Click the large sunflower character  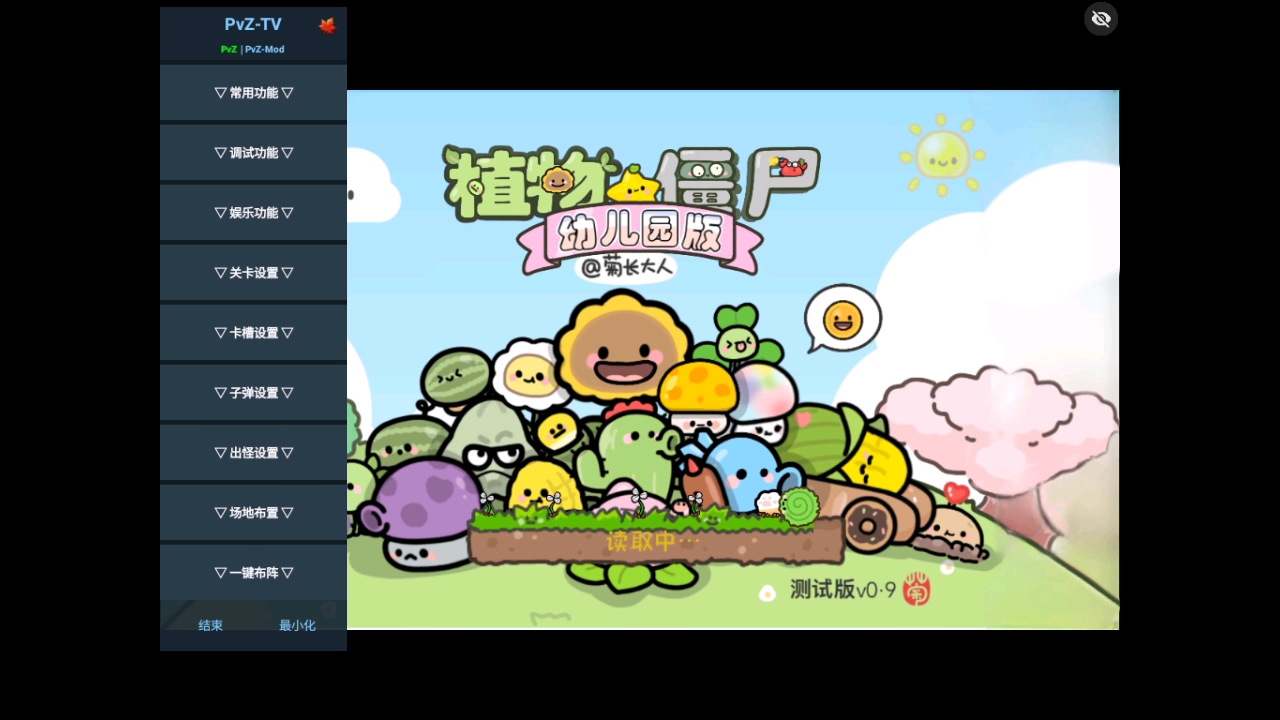(x=622, y=348)
